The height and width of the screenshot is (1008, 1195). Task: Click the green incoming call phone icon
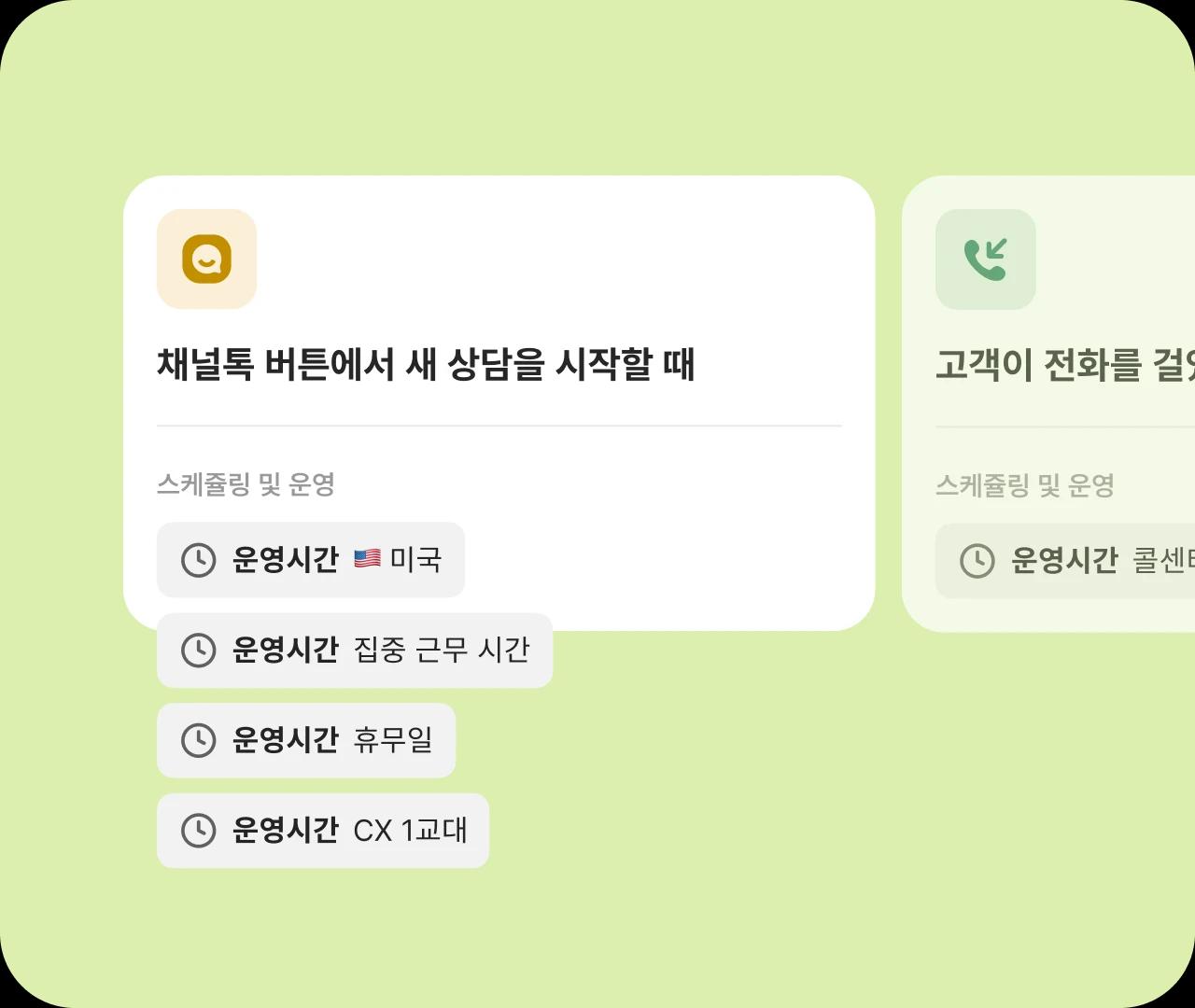point(985,259)
